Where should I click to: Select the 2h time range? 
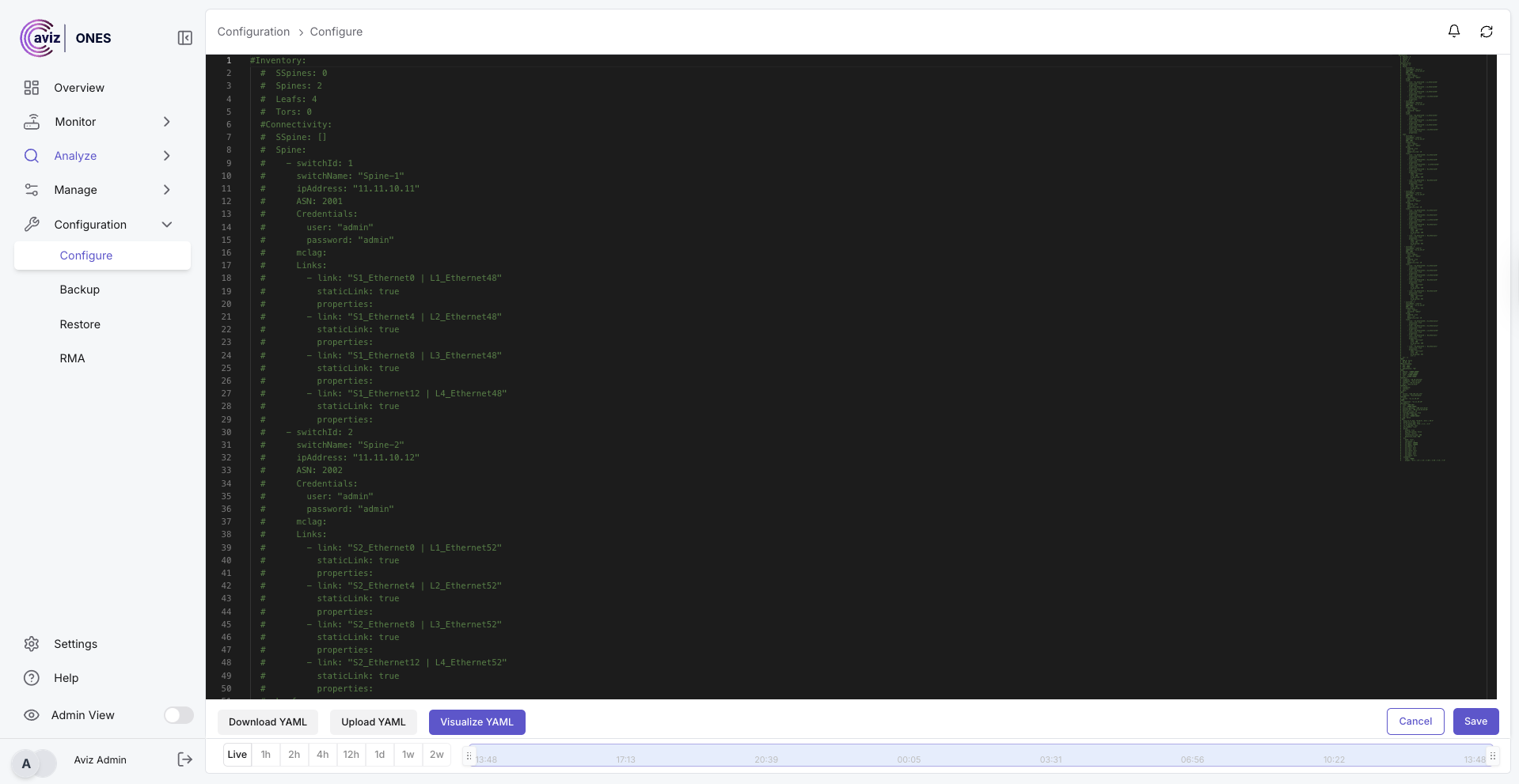pos(294,755)
